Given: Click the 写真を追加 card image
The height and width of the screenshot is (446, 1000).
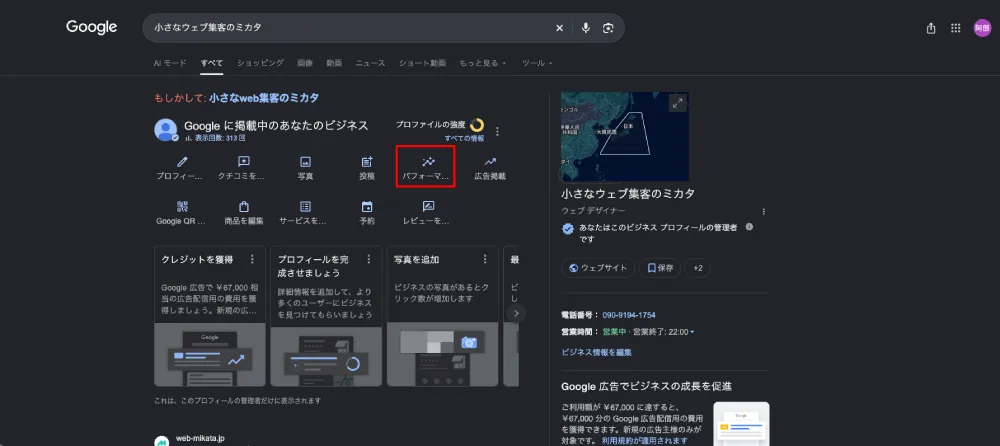Looking at the screenshot, I should [443, 354].
